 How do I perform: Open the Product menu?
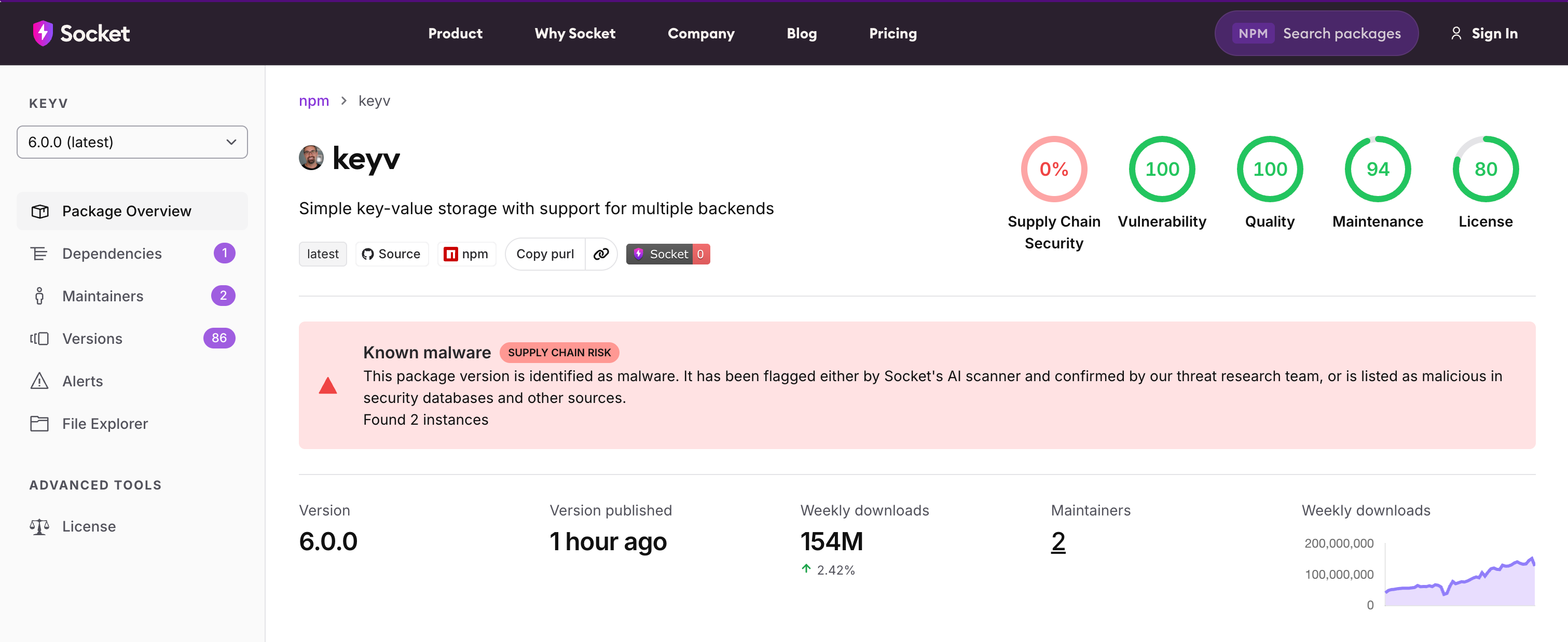click(455, 34)
